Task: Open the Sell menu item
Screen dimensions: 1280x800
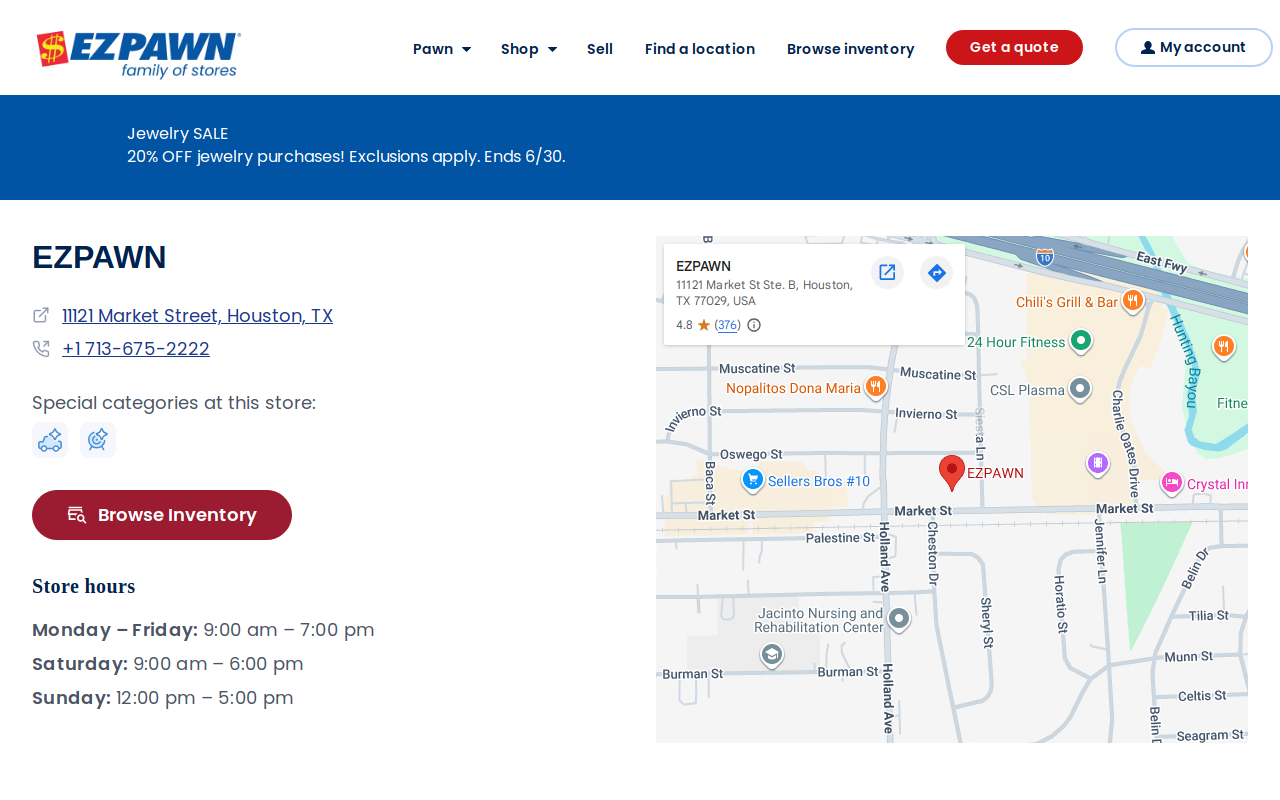Action: [x=600, y=49]
